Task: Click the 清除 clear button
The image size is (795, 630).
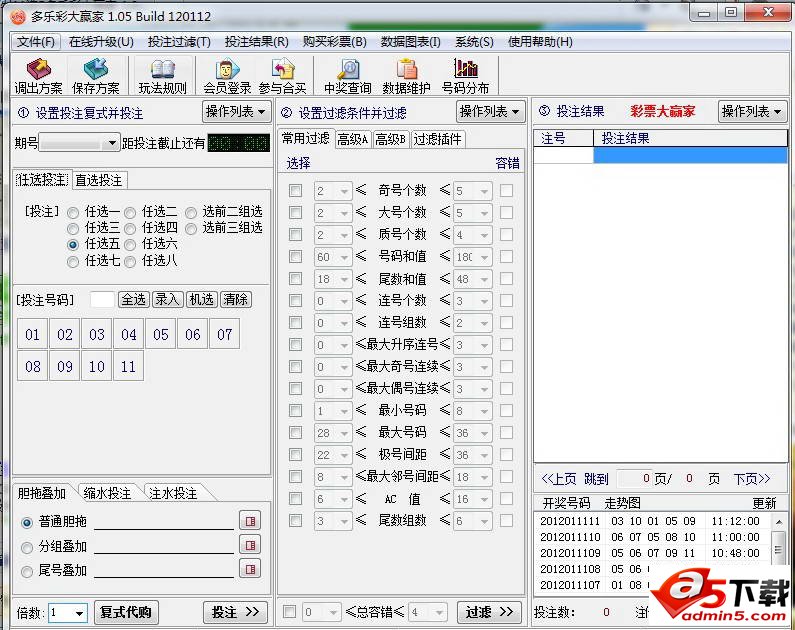Action: point(235,300)
